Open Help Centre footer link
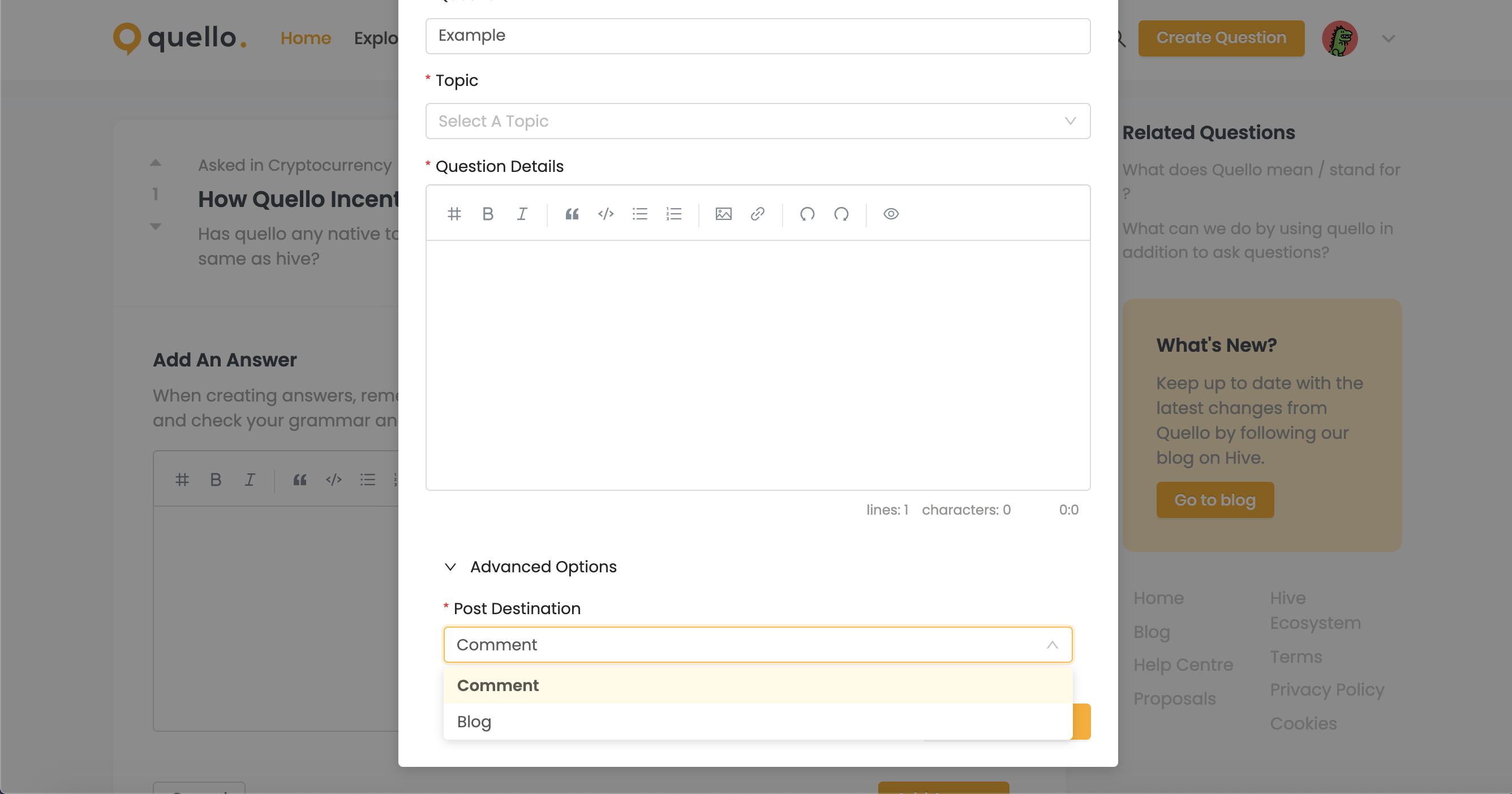The width and height of the screenshot is (1512, 794). [x=1183, y=664]
